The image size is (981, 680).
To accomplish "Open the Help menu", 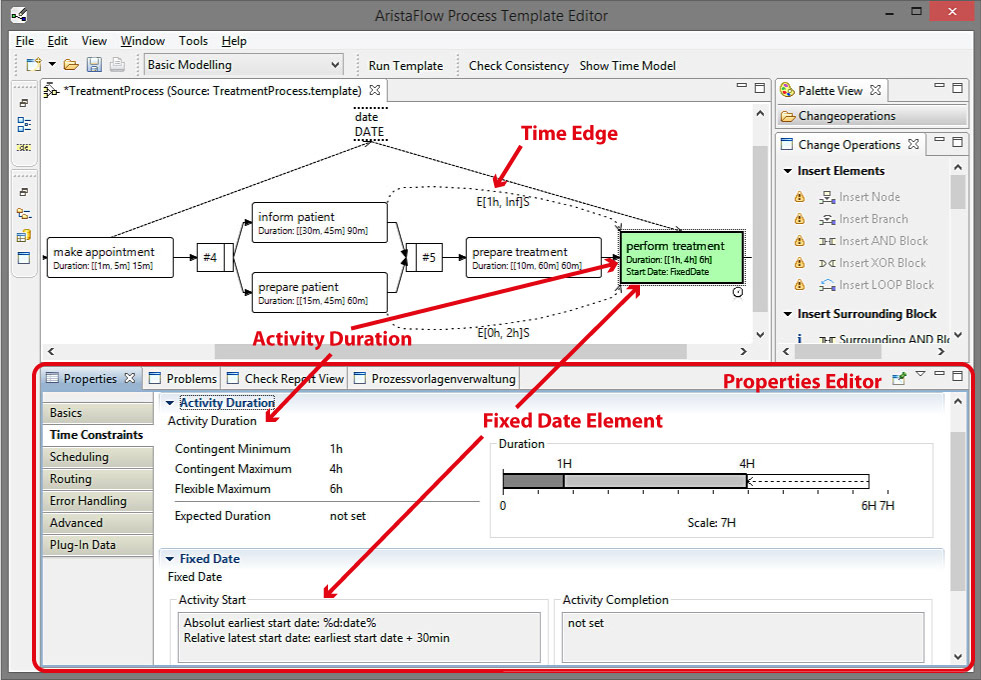I will (x=234, y=41).
